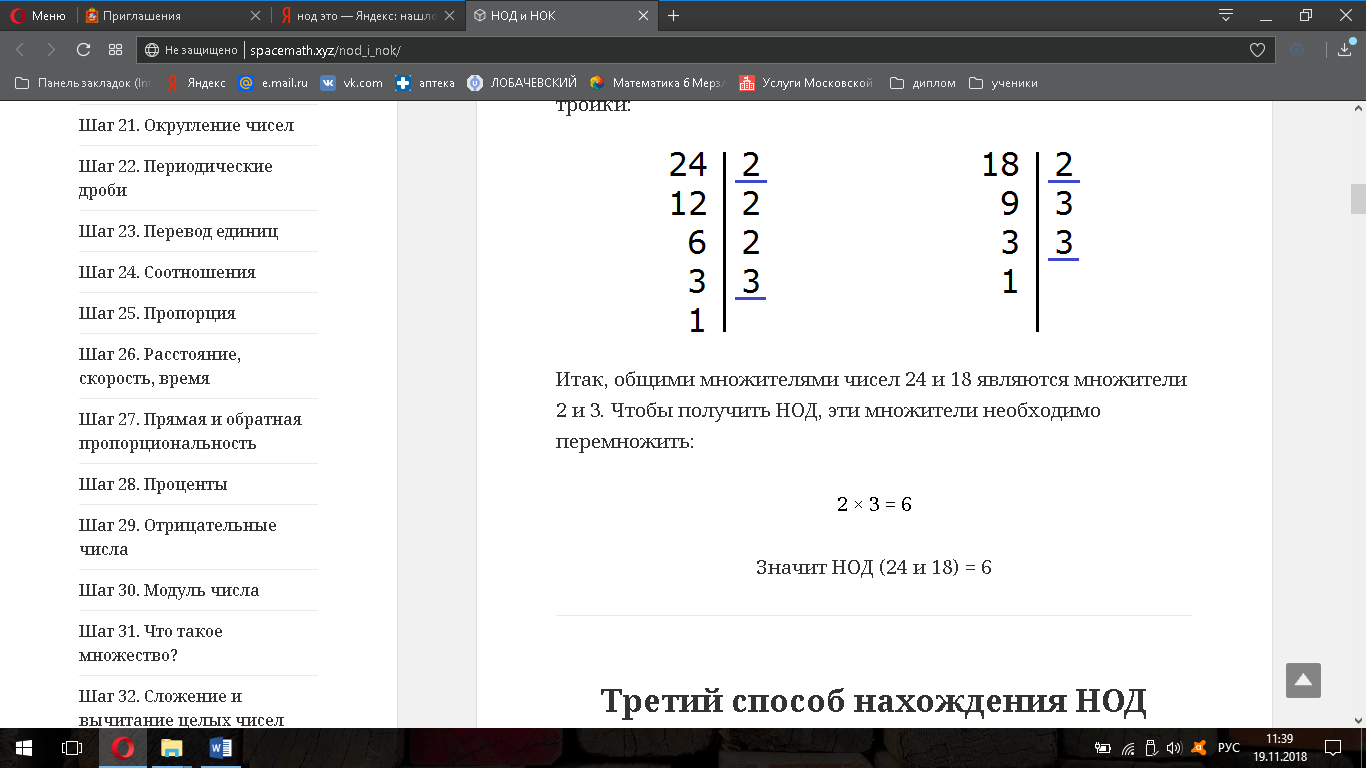Open the vk.com bookmark

[352, 83]
